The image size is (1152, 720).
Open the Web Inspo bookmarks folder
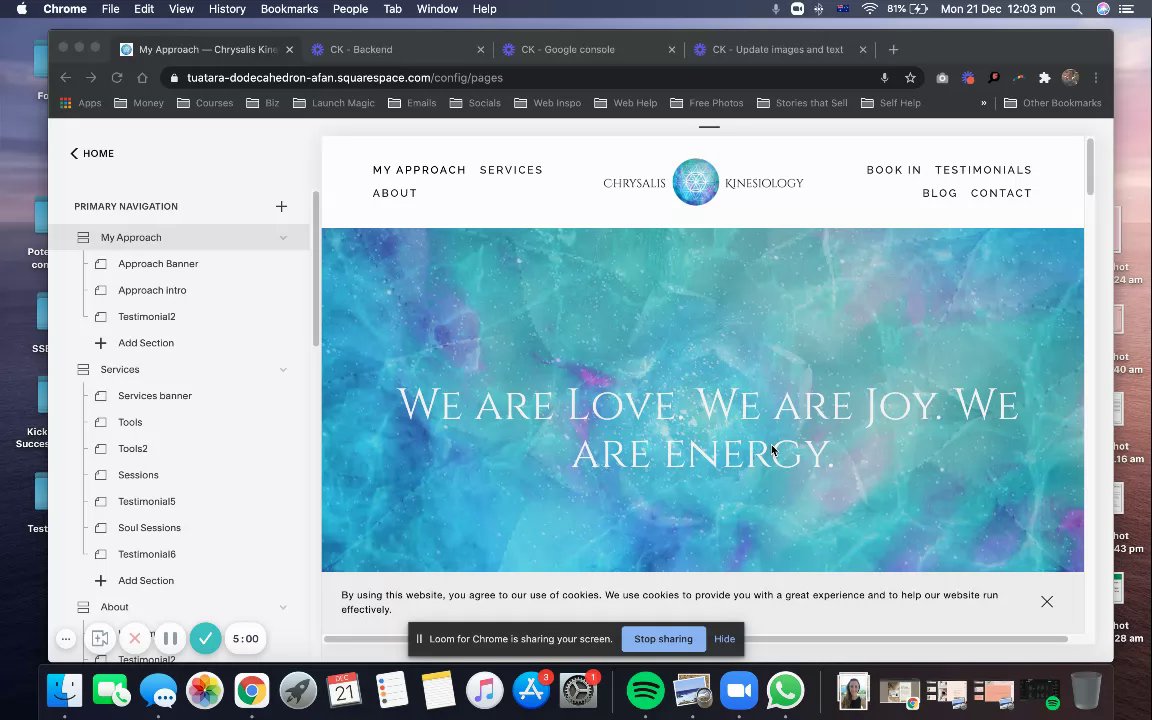(x=547, y=103)
